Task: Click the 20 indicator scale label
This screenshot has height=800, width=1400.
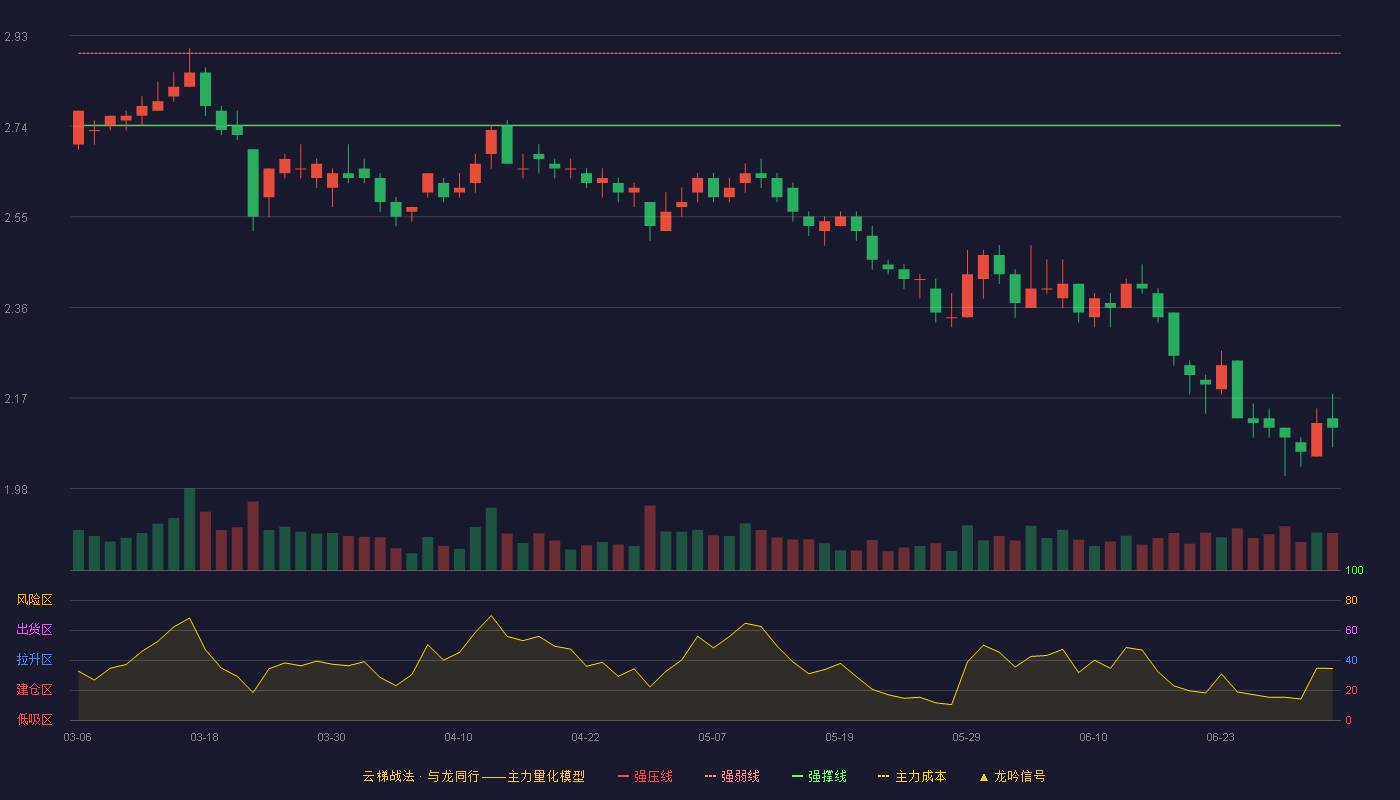Action: tap(1351, 690)
